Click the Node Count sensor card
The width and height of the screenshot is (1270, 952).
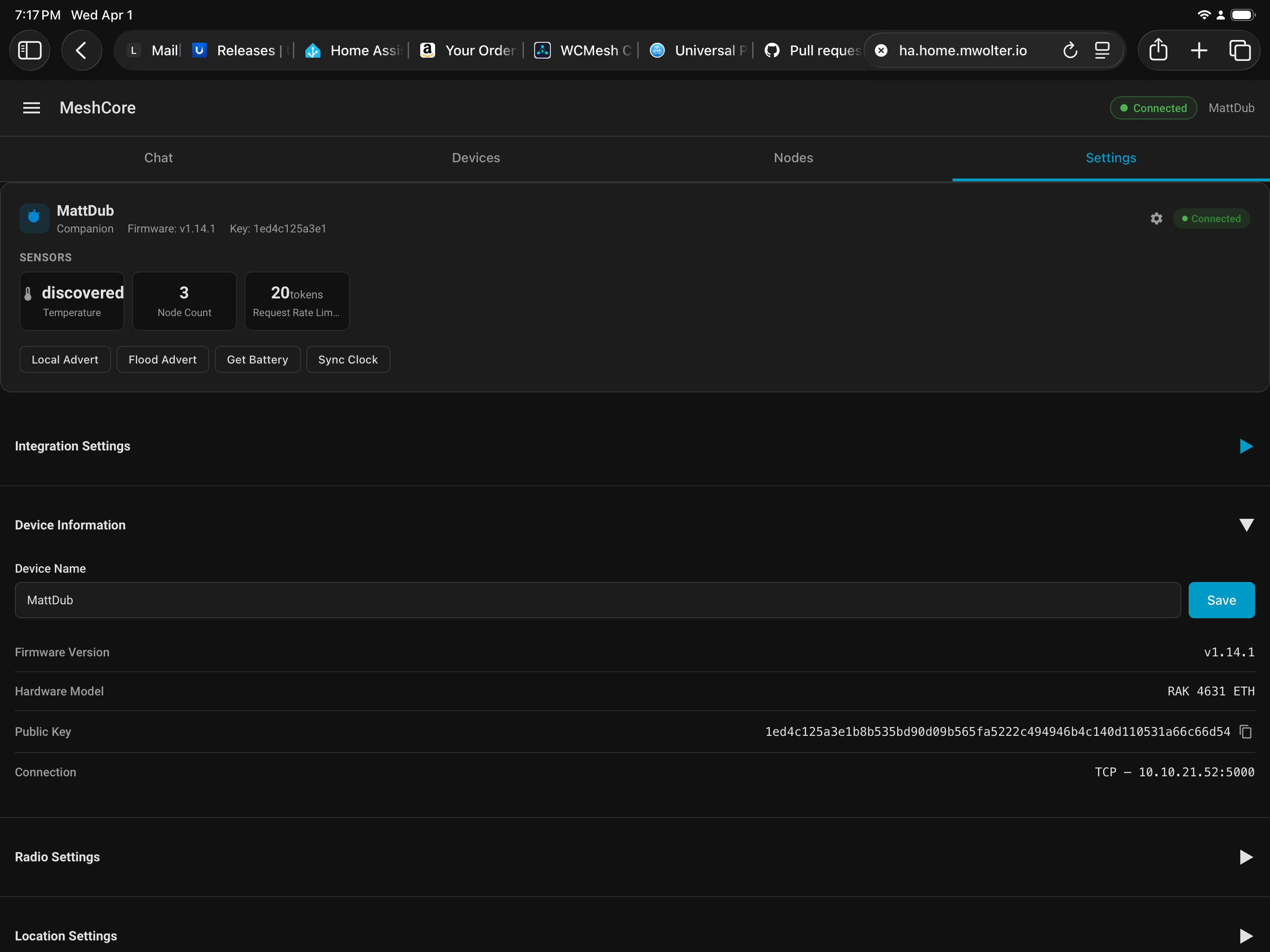184,301
